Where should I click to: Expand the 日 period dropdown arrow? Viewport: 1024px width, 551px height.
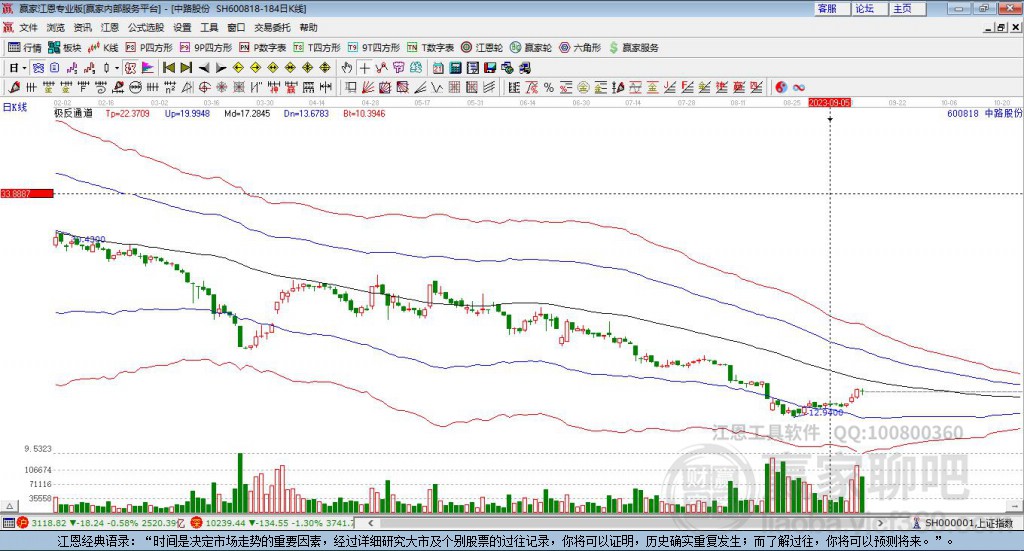(x=24, y=68)
